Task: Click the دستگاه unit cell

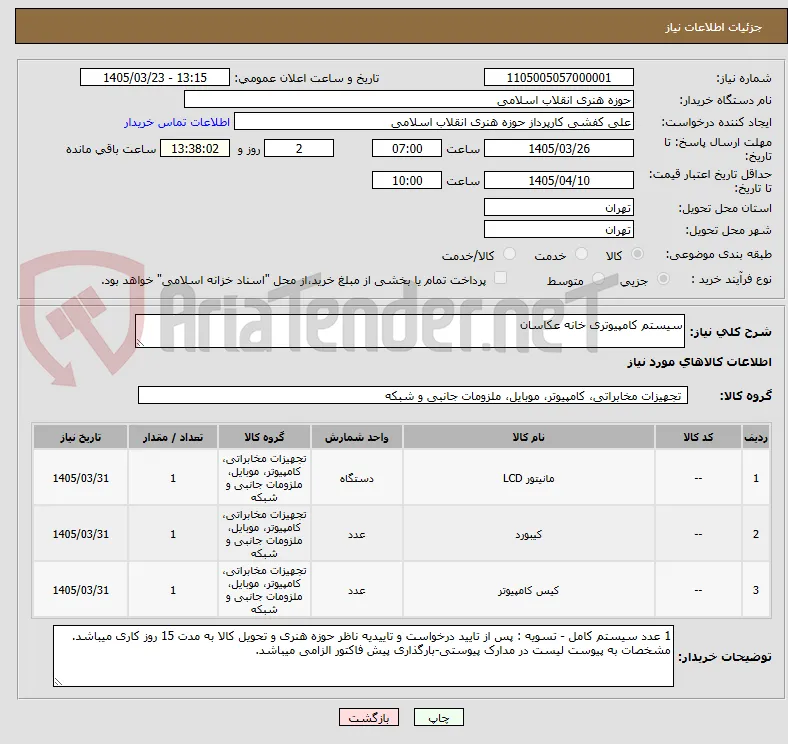Action: [x=357, y=478]
